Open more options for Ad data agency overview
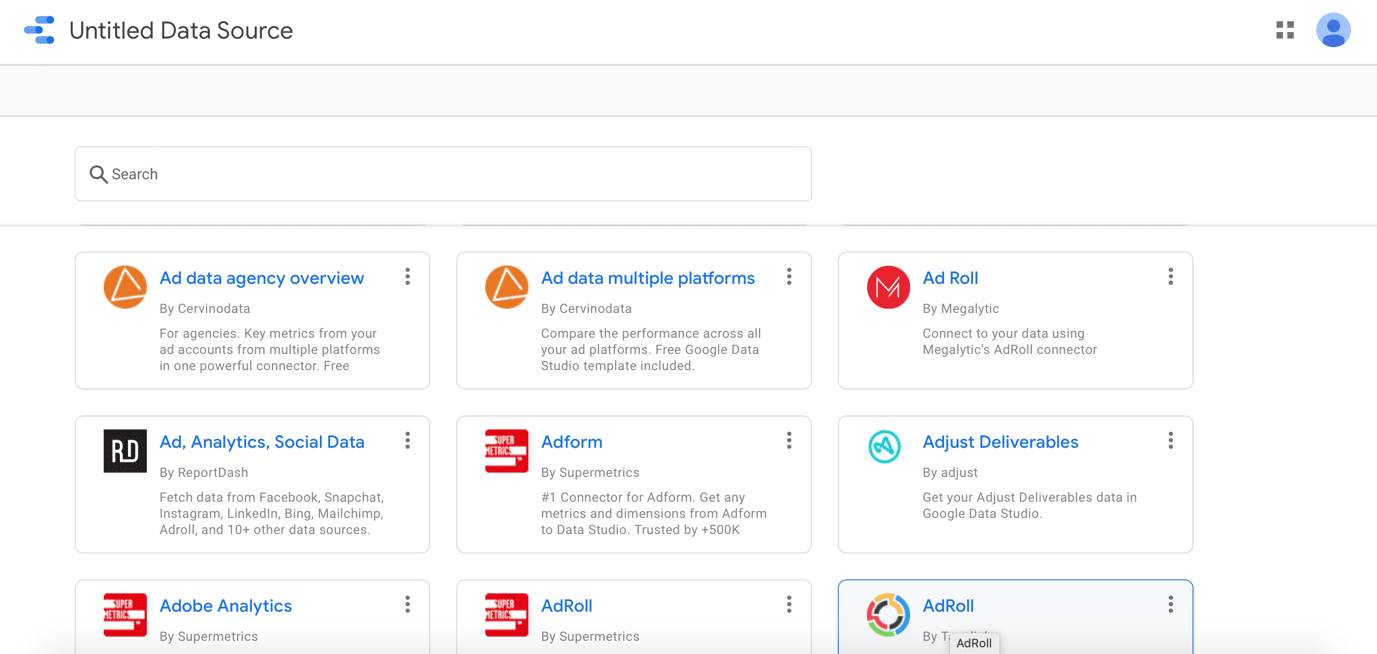The image size is (1377, 654). [408, 277]
